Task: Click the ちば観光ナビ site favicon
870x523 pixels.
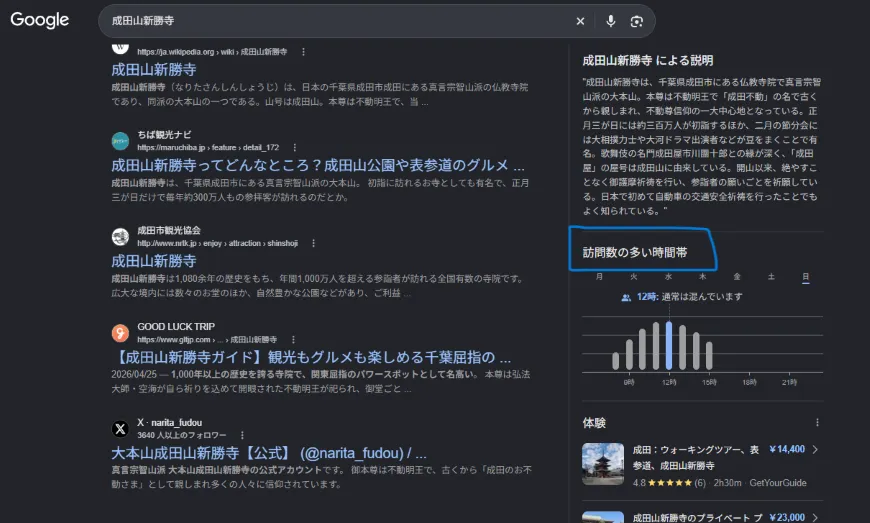Action: (120, 141)
